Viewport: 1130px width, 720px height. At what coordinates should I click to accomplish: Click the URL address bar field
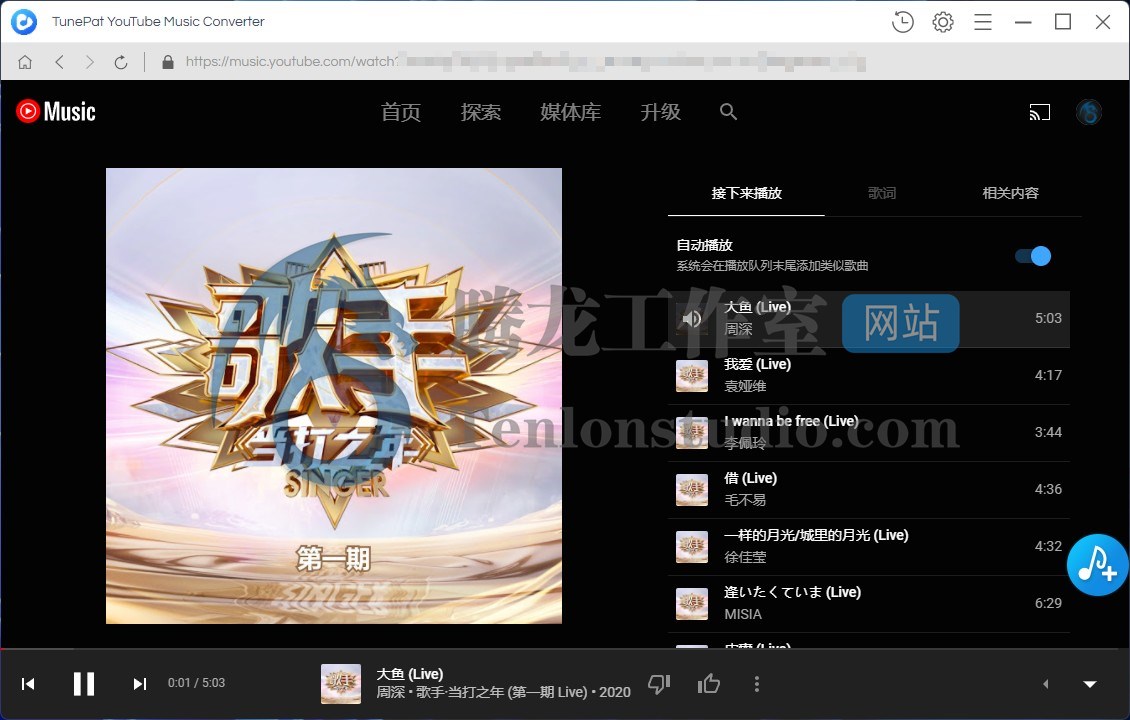click(x=526, y=62)
